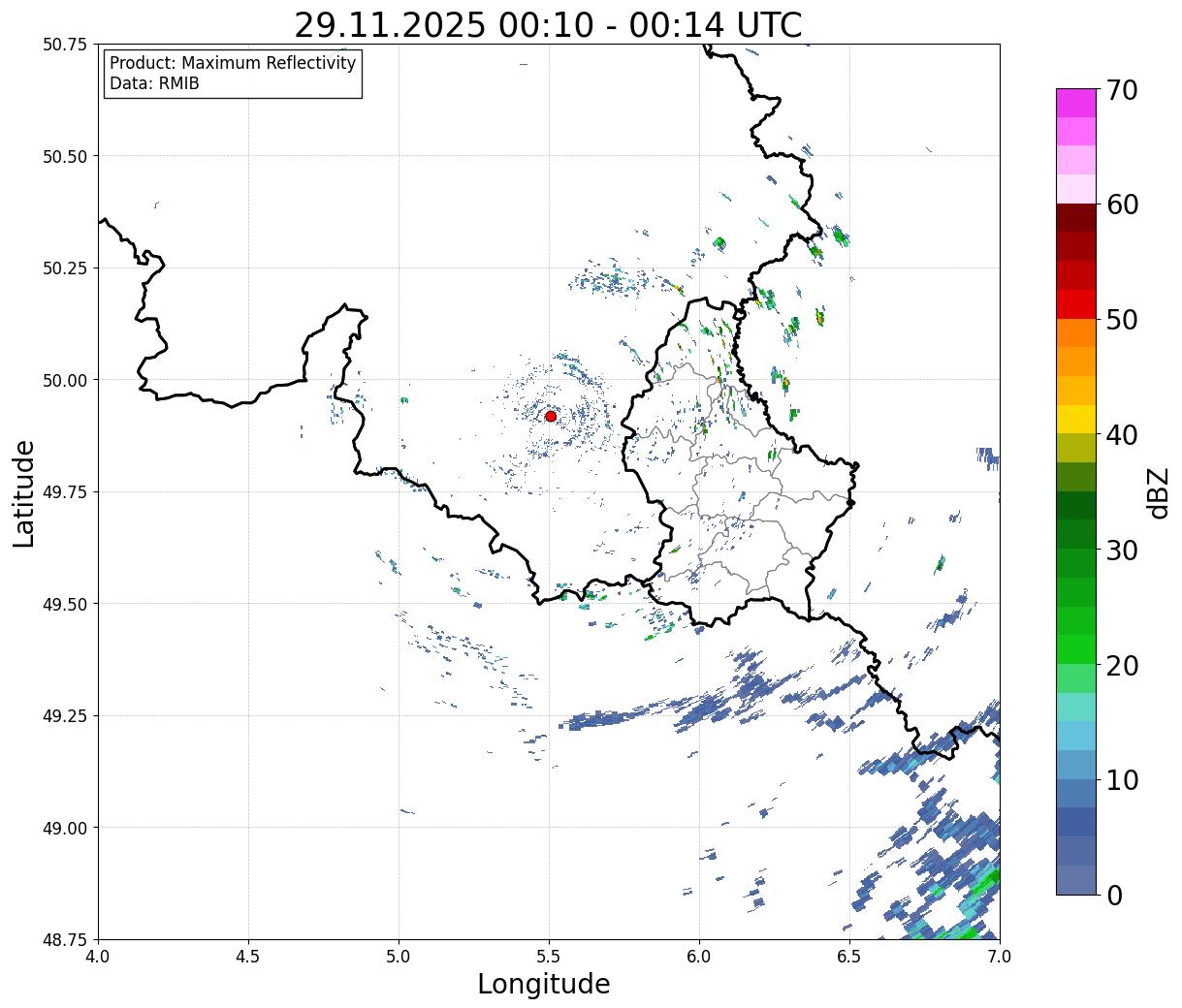This screenshot has width=1182, height=1008.
Task: Click the dark red 60 dBZ color band
Action: 1076,217
